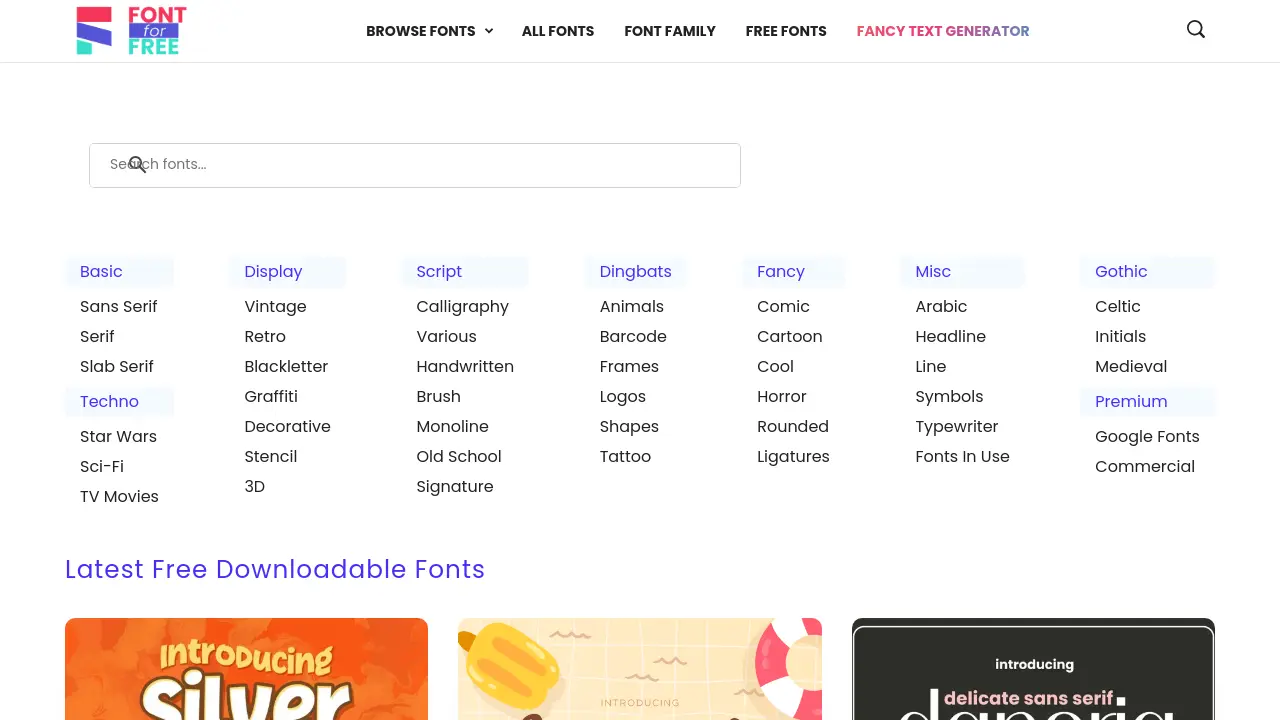
Task: Open the TV Movies fonts link
Action: (x=119, y=496)
